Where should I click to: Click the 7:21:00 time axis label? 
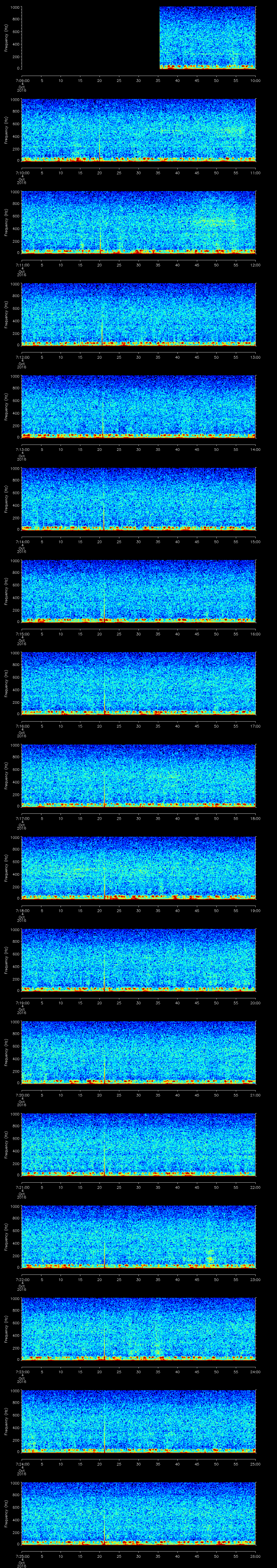pyautogui.click(x=22, y=1186)
